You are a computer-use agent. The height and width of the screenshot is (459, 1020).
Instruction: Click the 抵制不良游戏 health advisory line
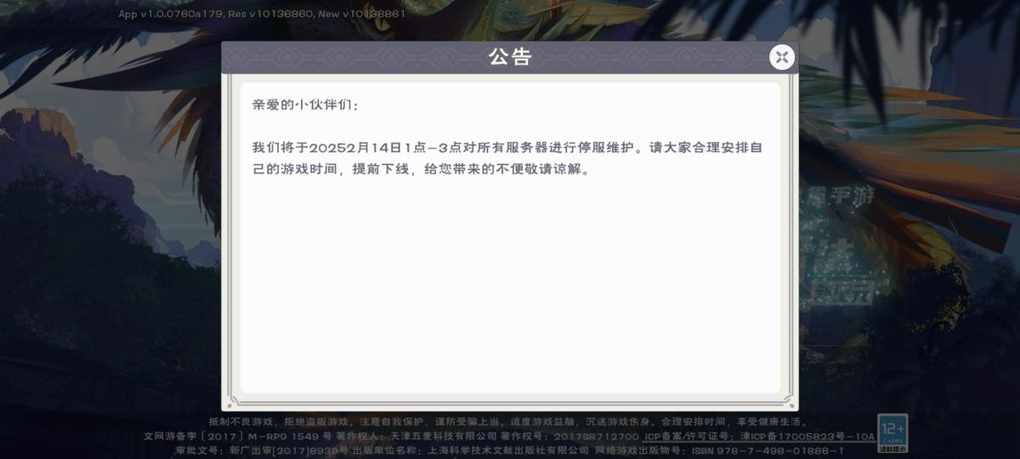[508, 422]
